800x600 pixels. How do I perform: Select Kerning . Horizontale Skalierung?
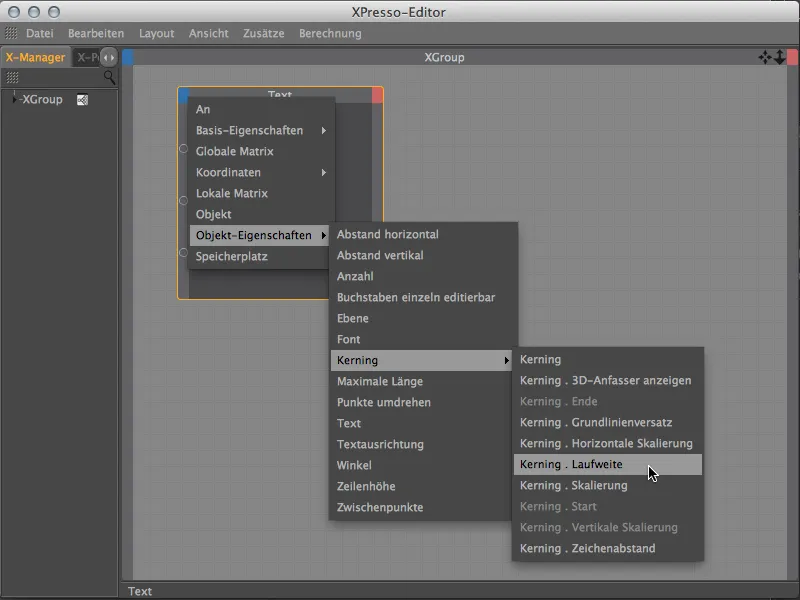click(608, 443)
